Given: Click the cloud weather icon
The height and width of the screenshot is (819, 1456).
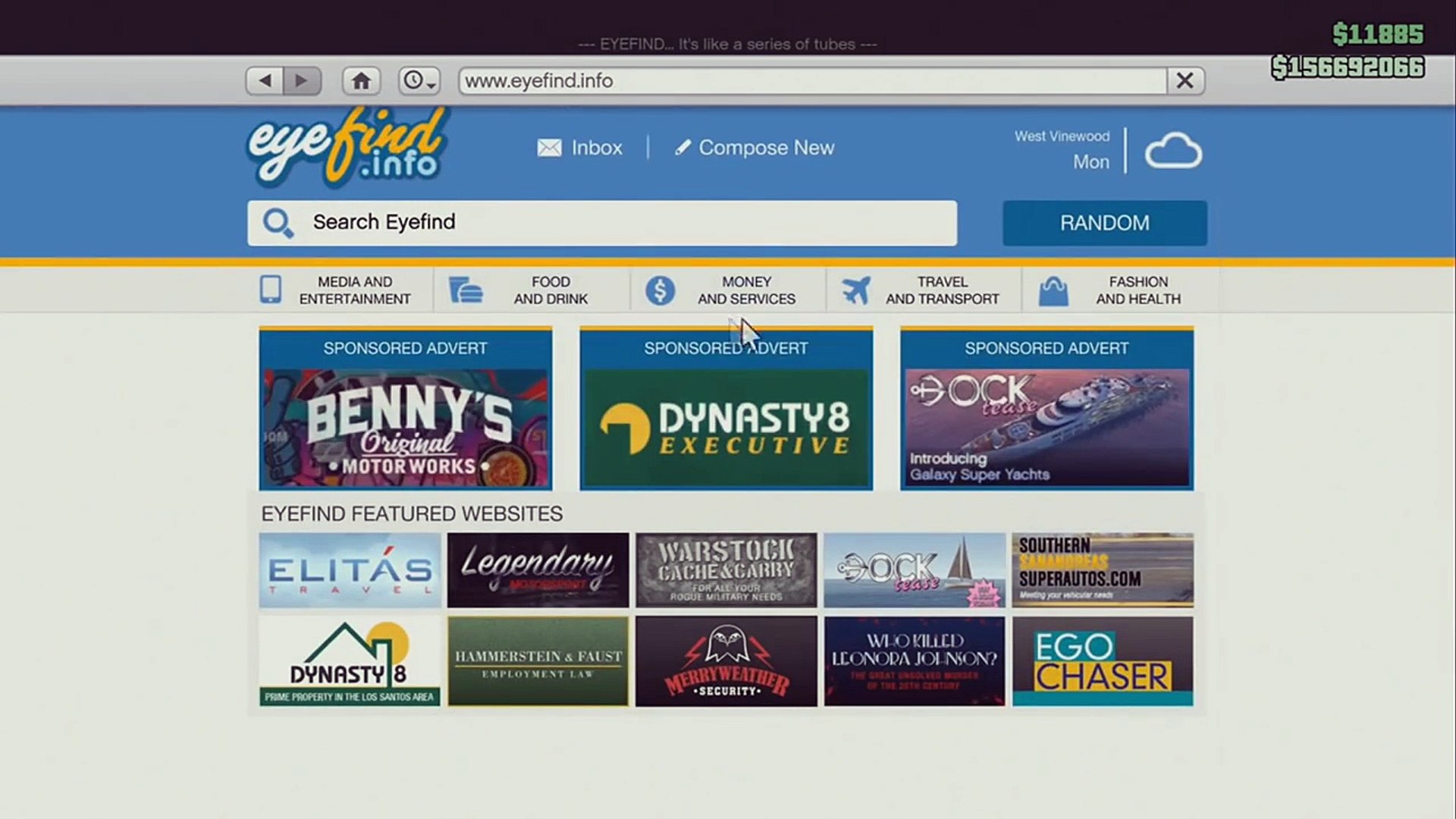Looking at the screenshot, I should (1172, 151).
